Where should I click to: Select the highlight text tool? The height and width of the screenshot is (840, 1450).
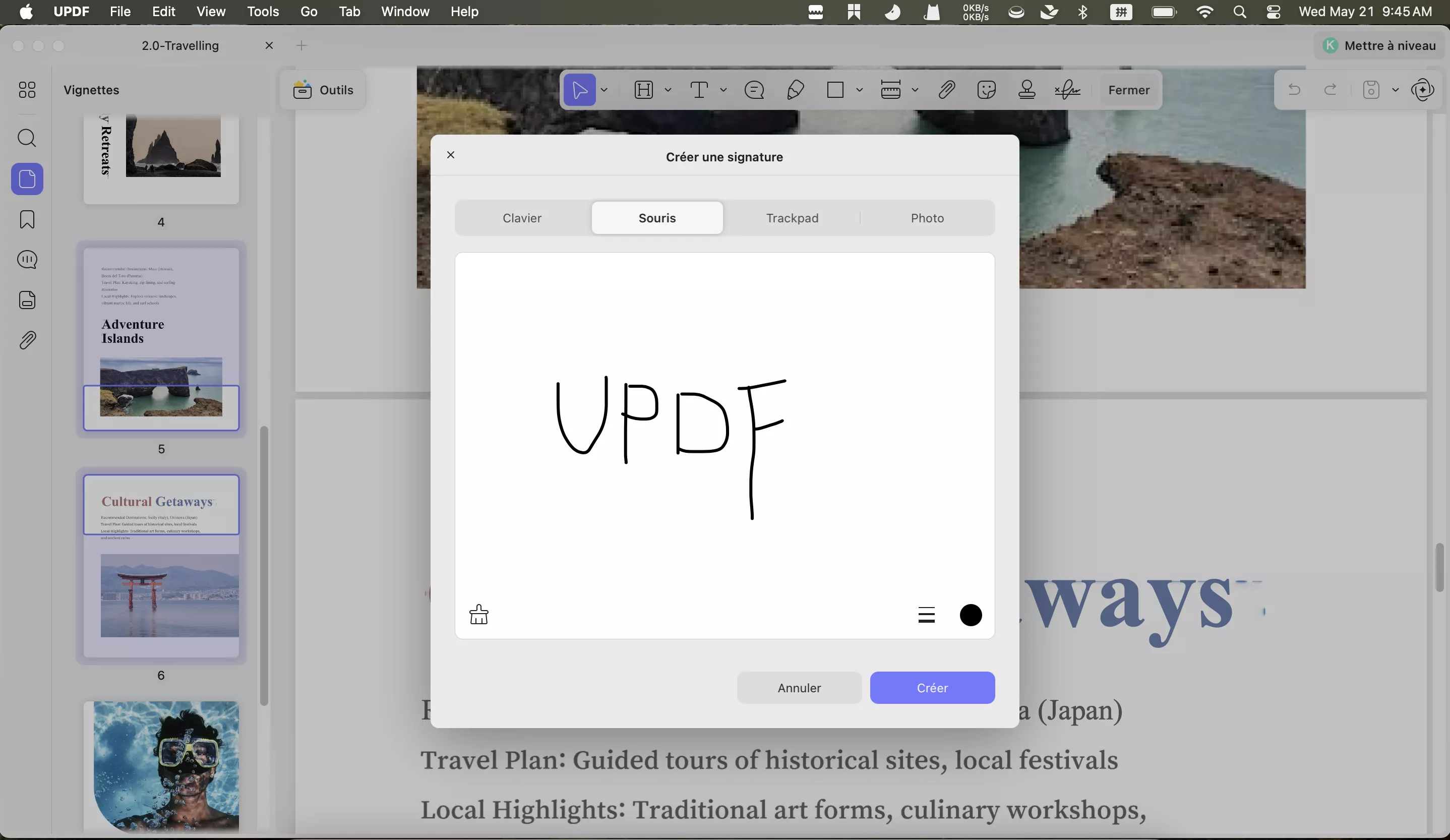[x=643, y=90]
